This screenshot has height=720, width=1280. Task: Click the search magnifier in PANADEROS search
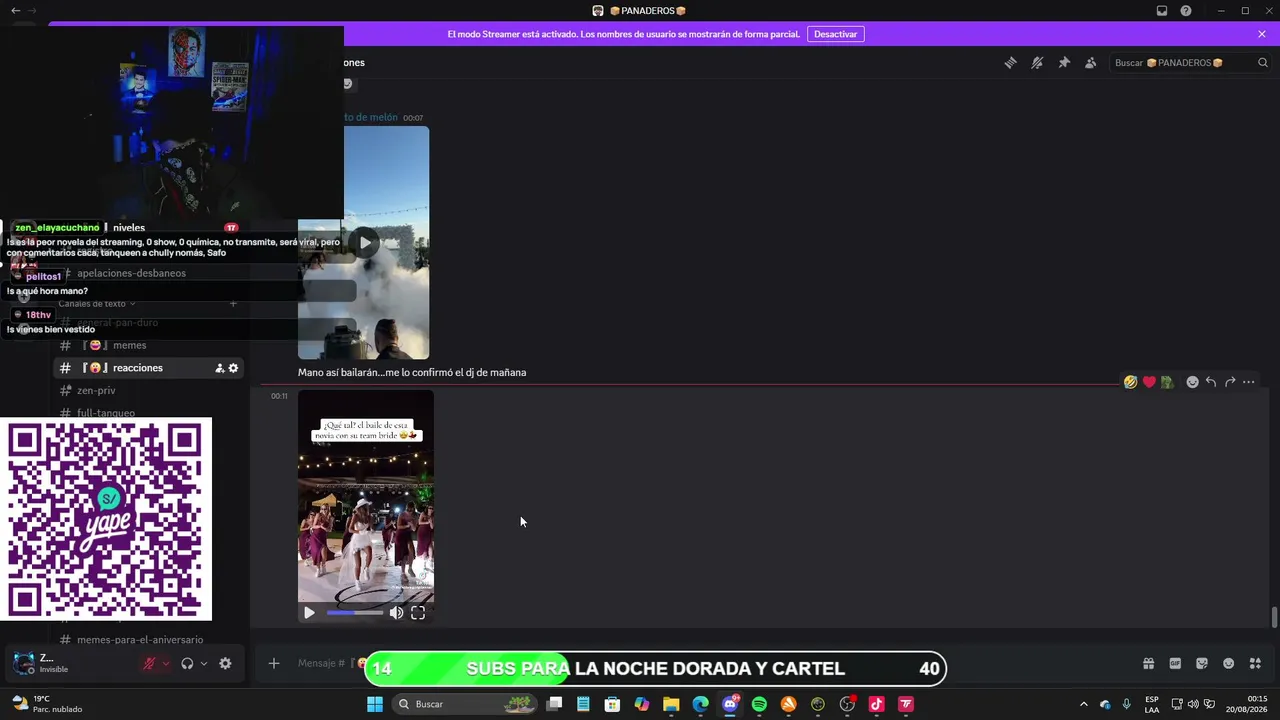(1262, 63)
